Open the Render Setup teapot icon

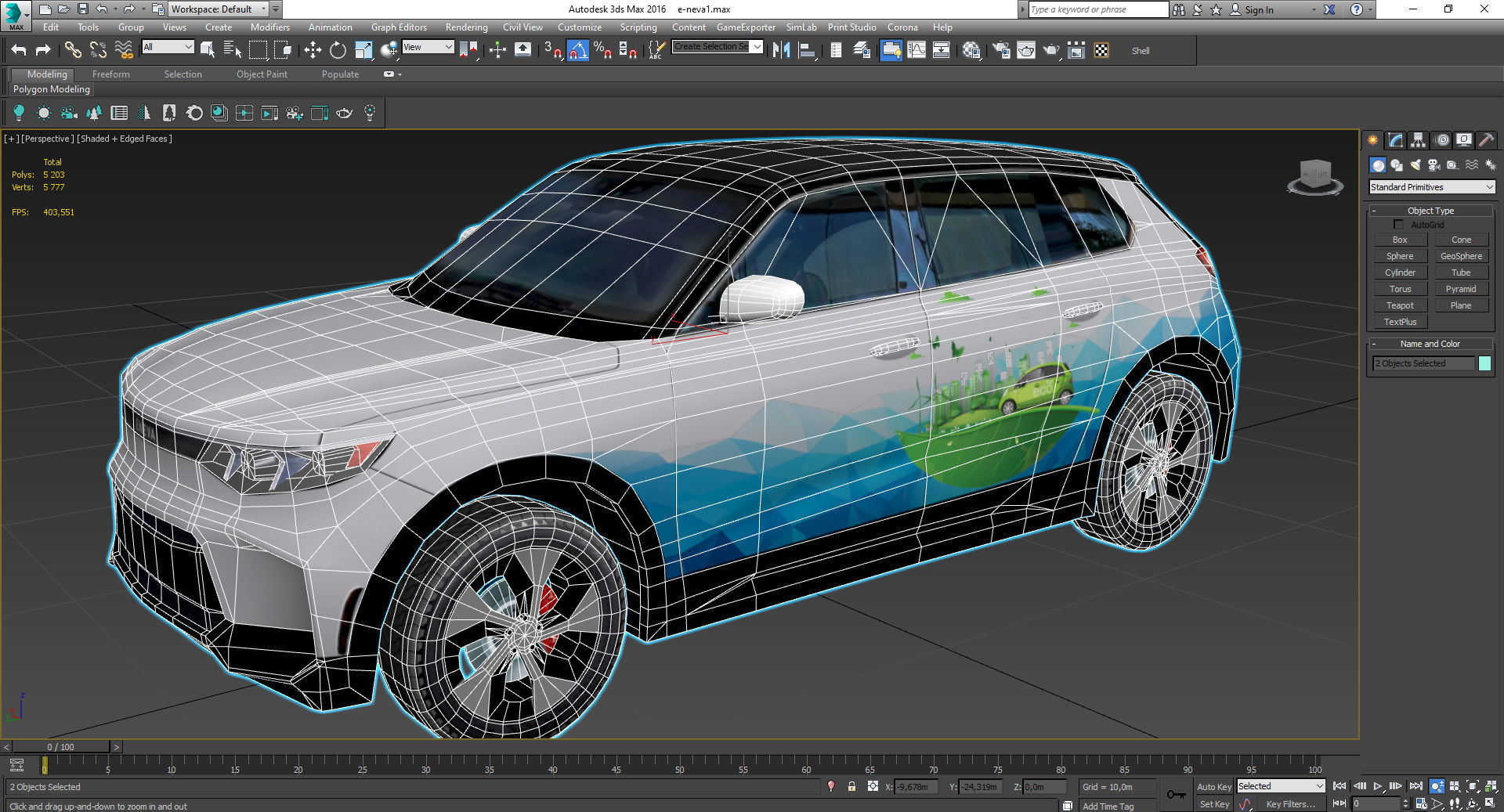click(x=1001, y=50)
